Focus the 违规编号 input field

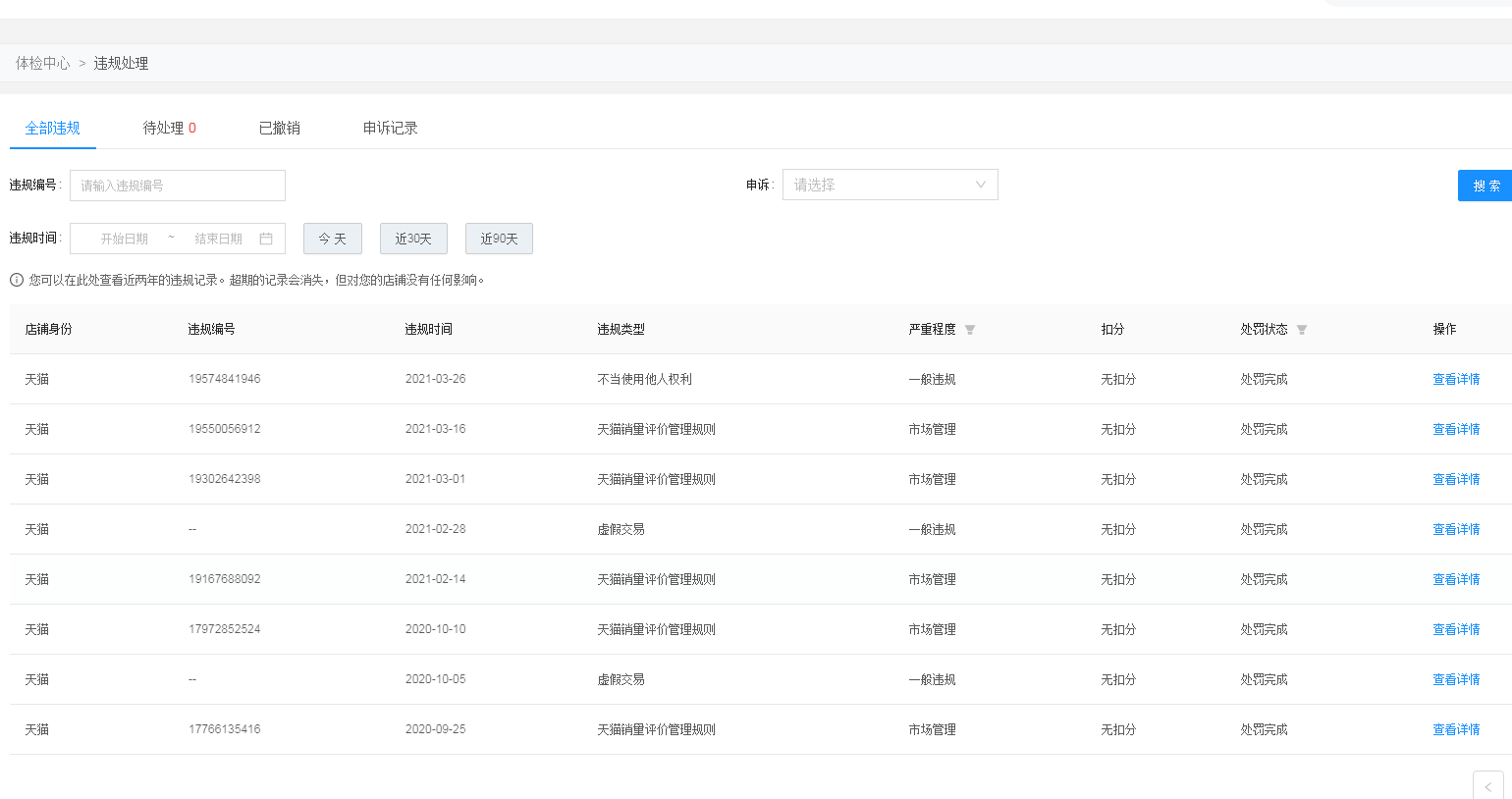pos(178,186)
